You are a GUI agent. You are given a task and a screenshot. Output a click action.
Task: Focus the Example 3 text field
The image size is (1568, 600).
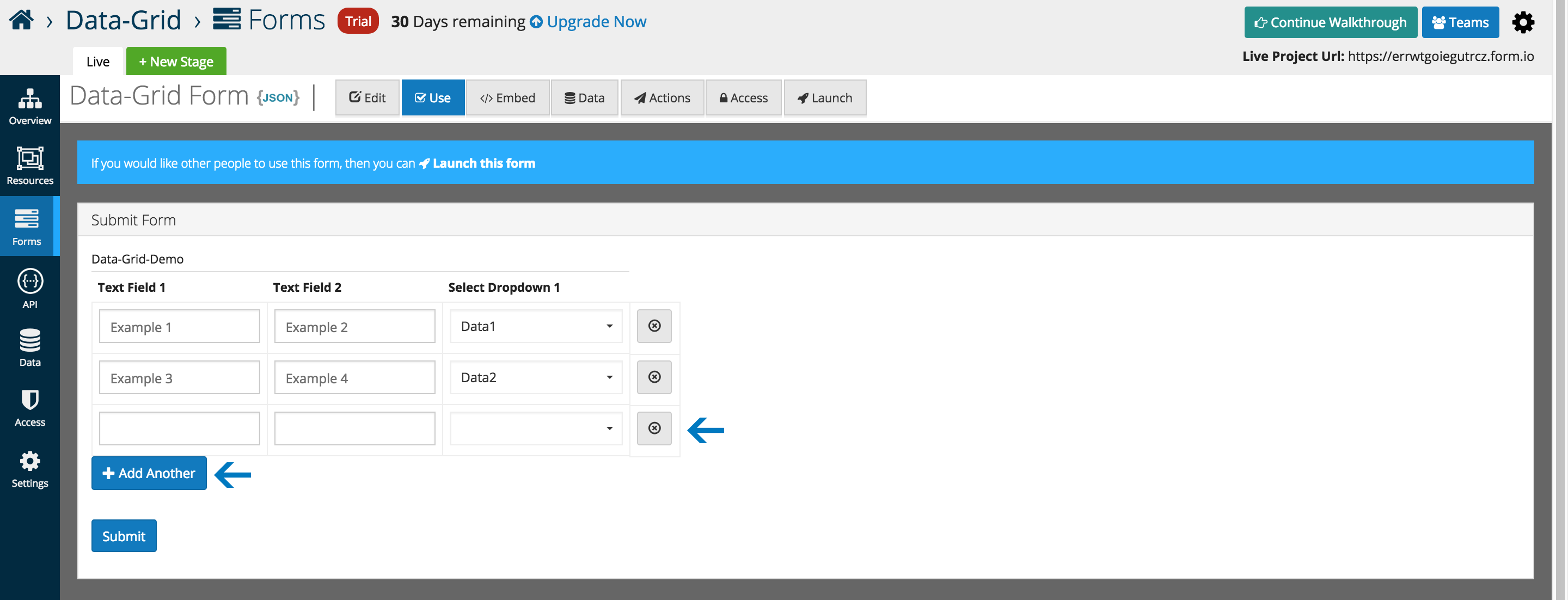pos(180,378)
